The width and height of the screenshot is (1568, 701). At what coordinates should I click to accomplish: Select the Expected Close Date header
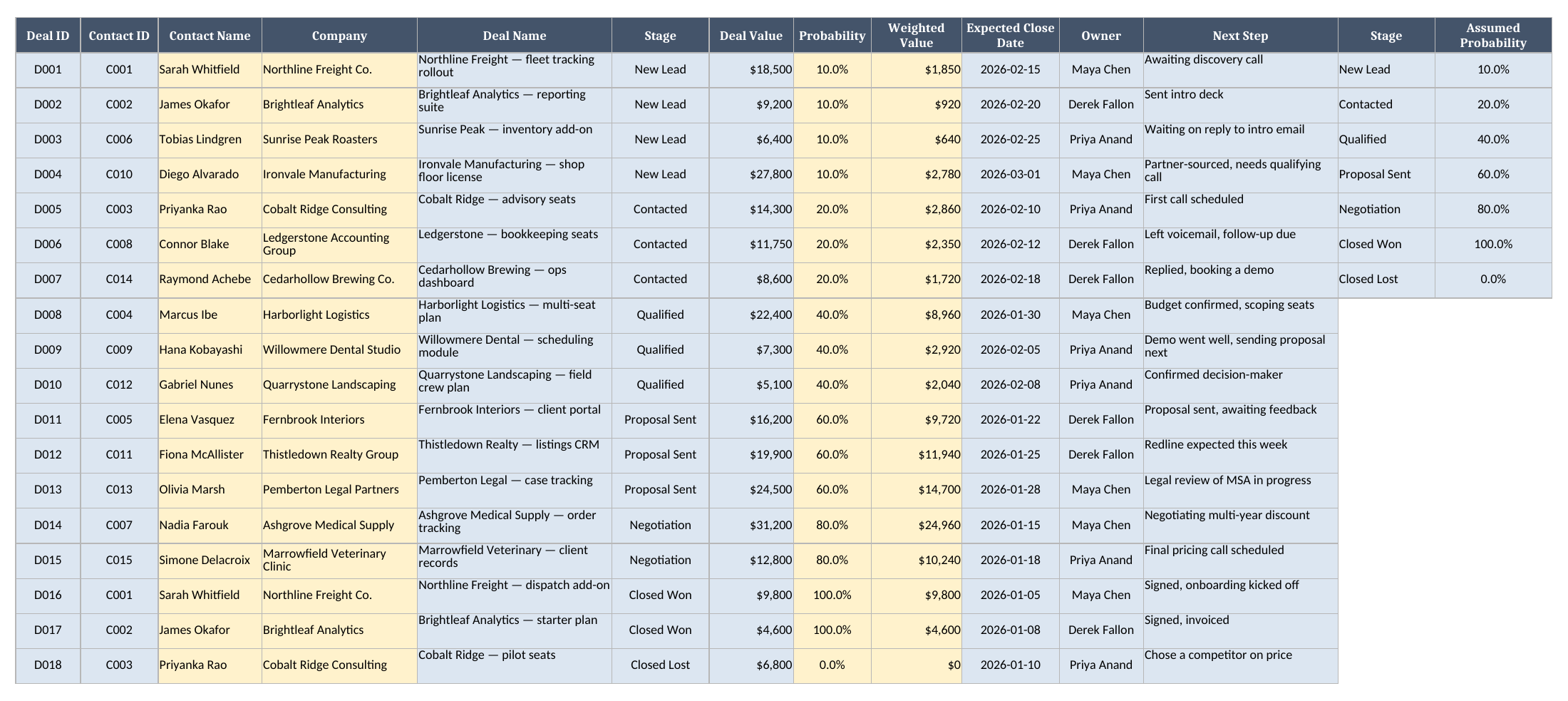coord(1010,35)
